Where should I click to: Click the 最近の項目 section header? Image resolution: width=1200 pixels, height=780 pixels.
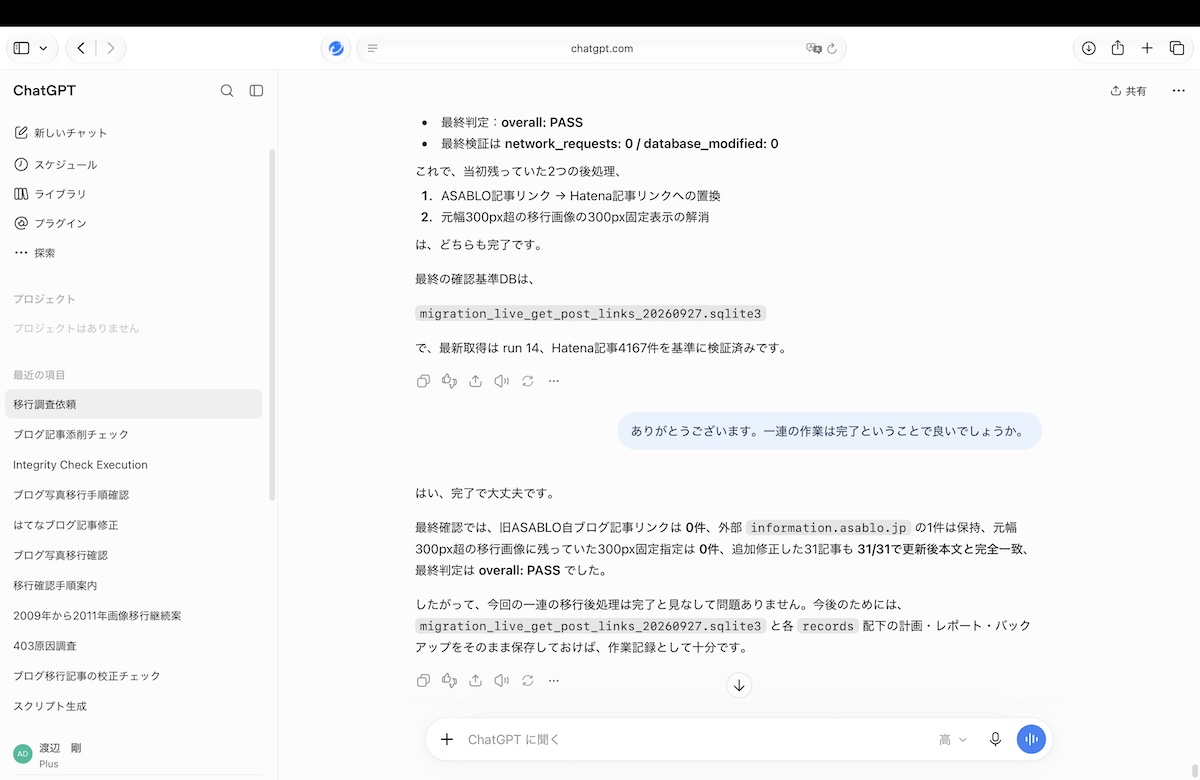(39, 375)
